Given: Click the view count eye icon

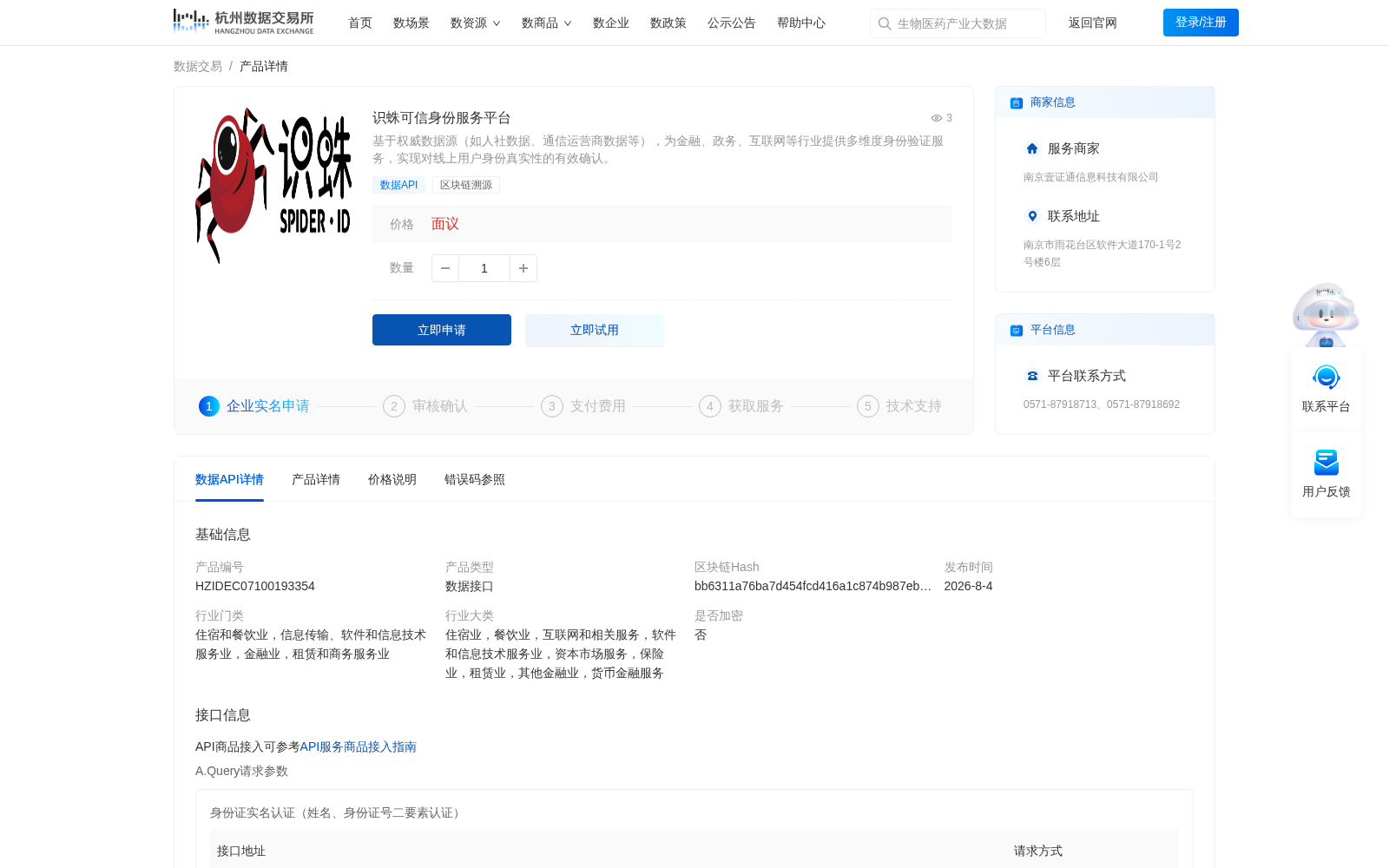Looking at the screenshot, I should pos(937,118).
